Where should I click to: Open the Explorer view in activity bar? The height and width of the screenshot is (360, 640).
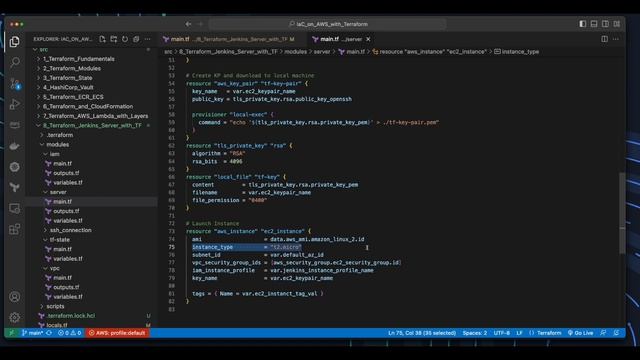[x=15, y=42]
